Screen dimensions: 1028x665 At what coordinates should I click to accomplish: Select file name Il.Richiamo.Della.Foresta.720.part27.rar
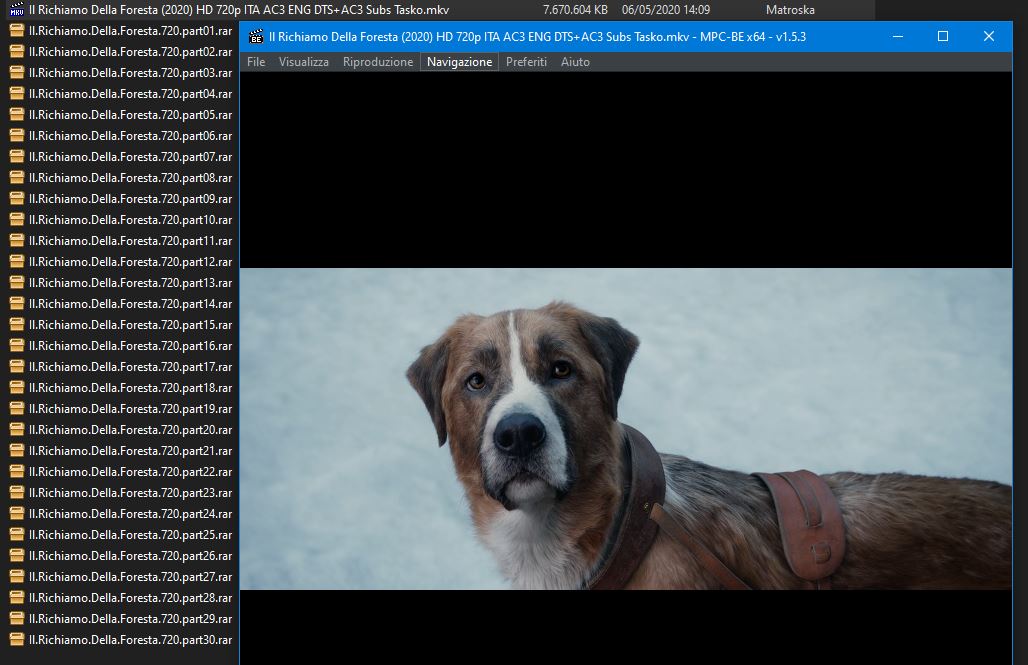coord(130,576)
